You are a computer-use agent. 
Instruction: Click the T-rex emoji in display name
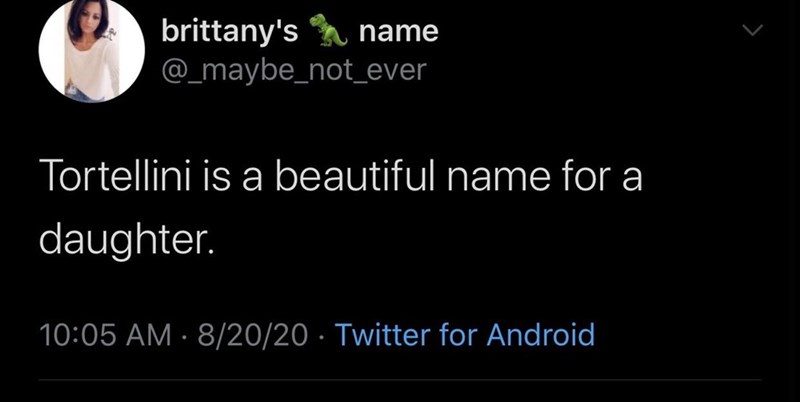point(327,32)
